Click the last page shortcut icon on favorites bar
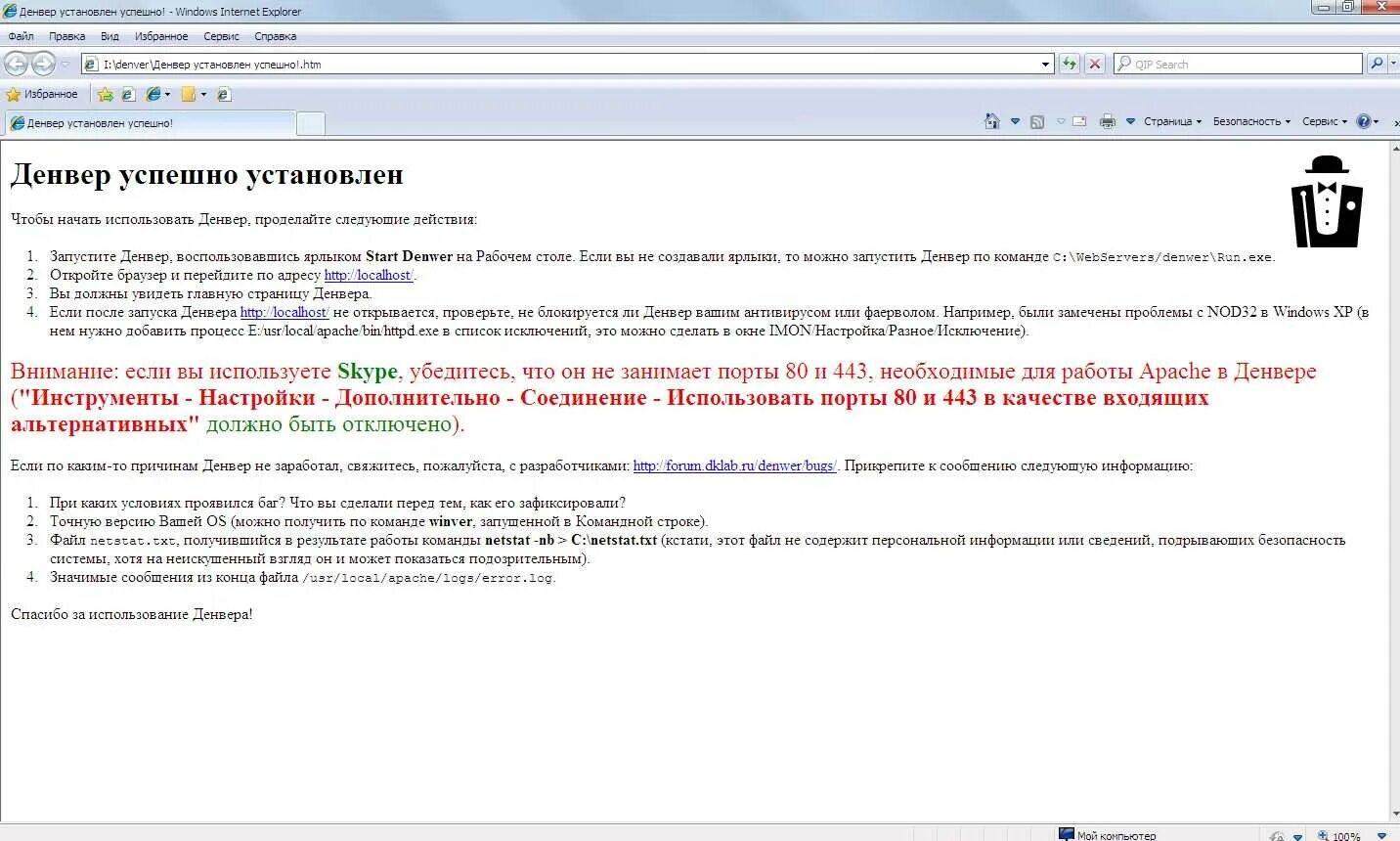The image size is (1400, 841). [223, 95]
